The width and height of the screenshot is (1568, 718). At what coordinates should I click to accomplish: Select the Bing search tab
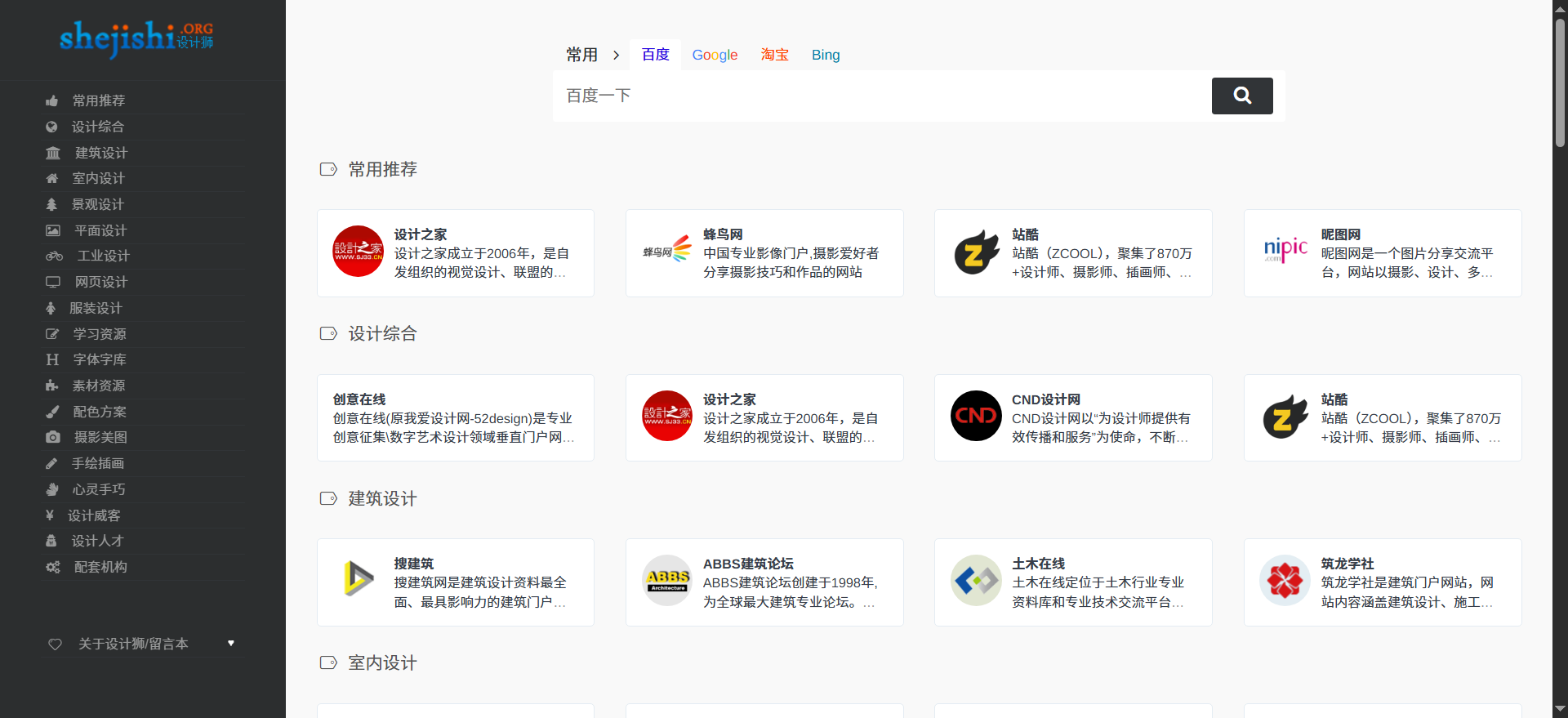tap(826, 55)
